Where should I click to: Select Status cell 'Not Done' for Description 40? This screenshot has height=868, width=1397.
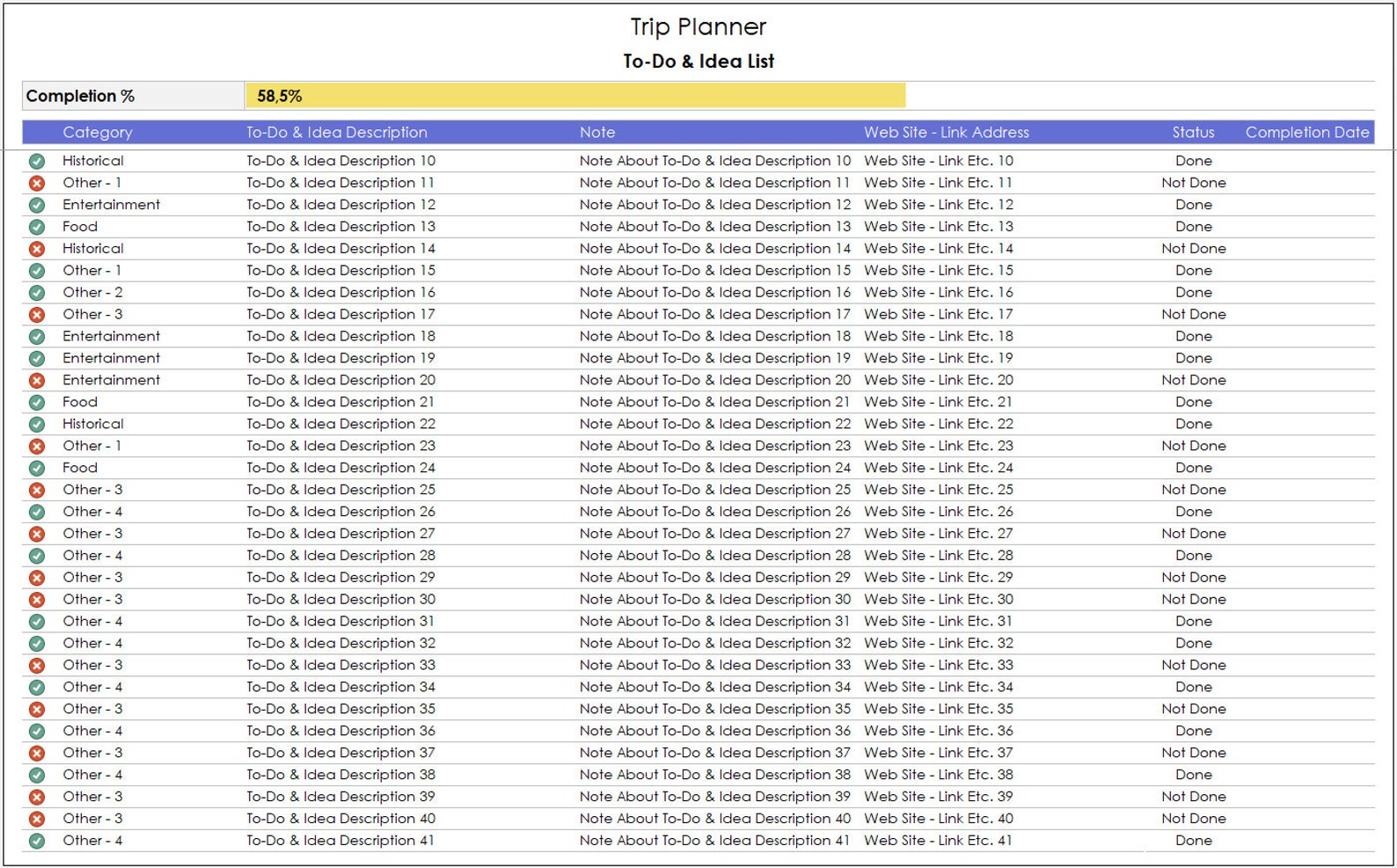point(1193,818)
